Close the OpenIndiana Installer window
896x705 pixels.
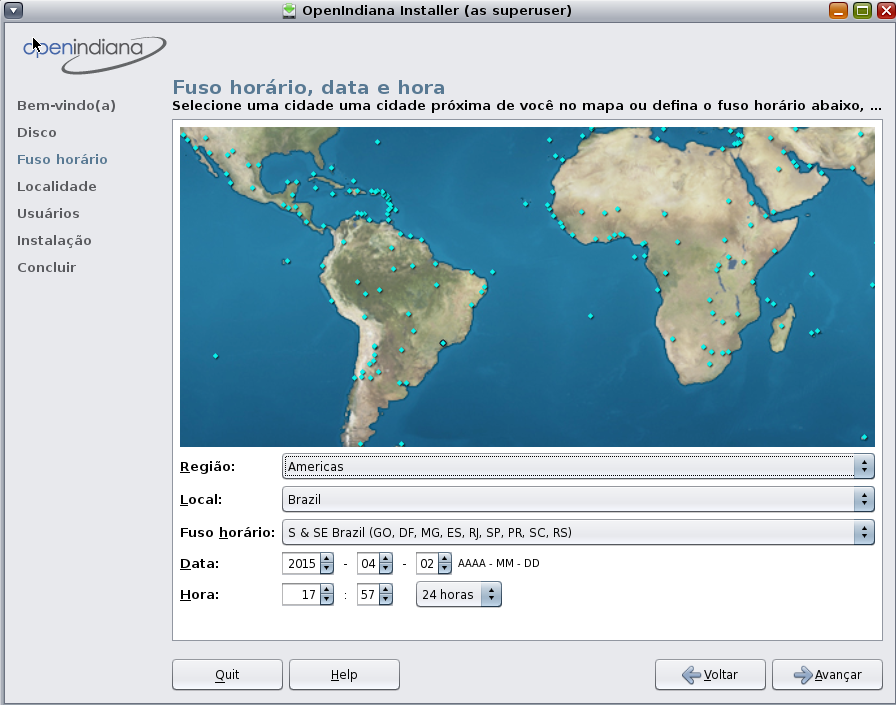point(885,10)
